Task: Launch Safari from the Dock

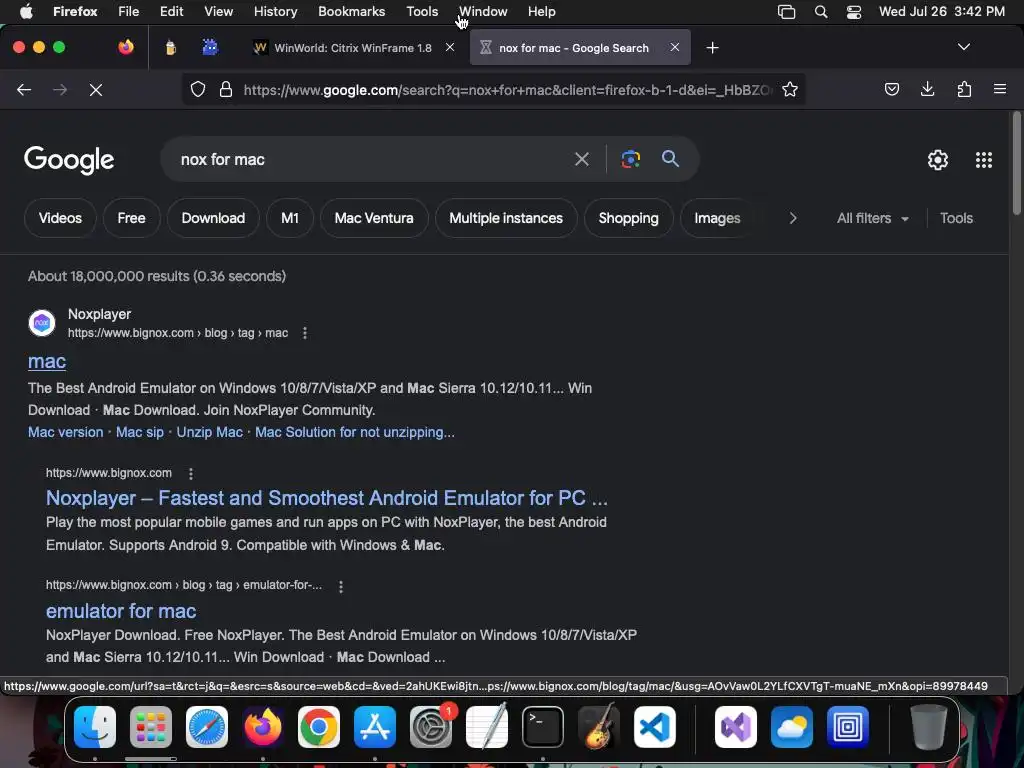Action: tap(207, 727)
